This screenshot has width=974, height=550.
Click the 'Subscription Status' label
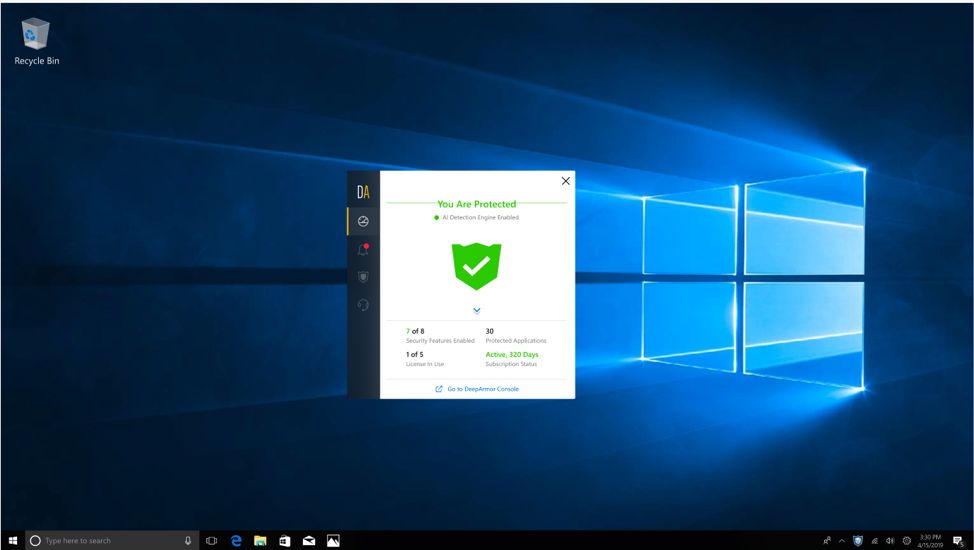coord(511,364)
